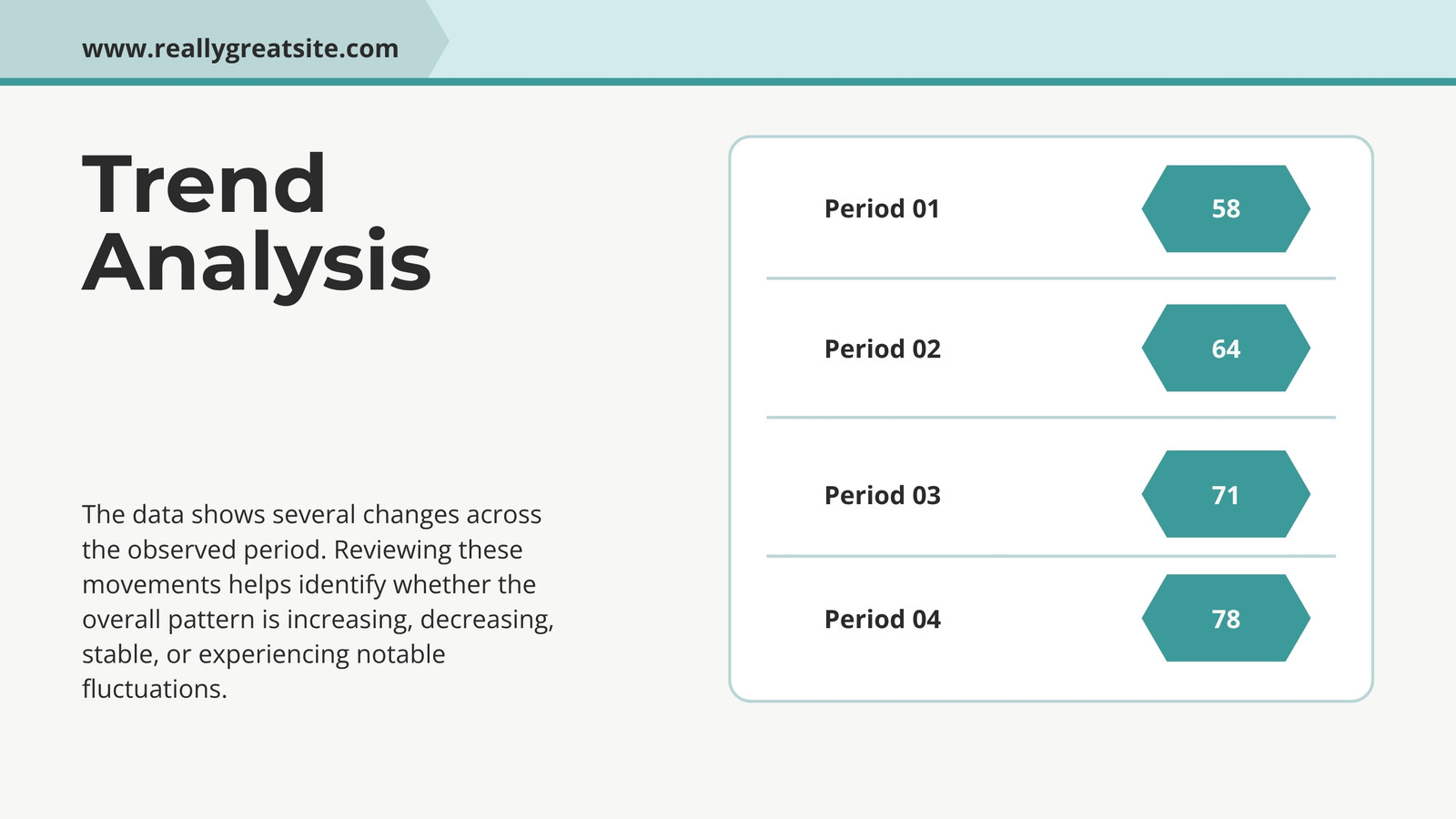Screen dimensions: 1456x819
Task: Click the hexagon showing 64
Action: point(1226,348)
